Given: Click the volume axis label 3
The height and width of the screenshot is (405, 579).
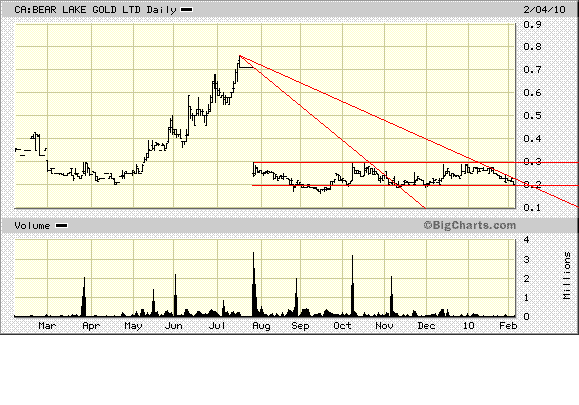Looking at the screenshot, I should 527,259.
